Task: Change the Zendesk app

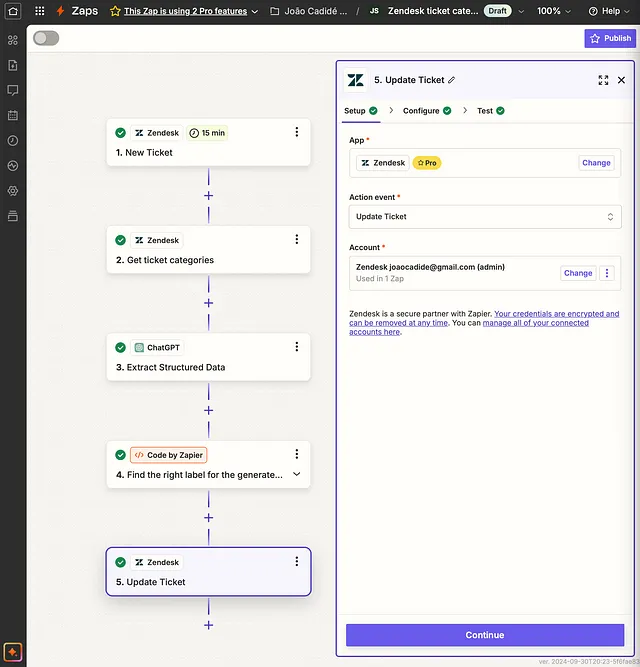Action: click(x=596, y=163)
